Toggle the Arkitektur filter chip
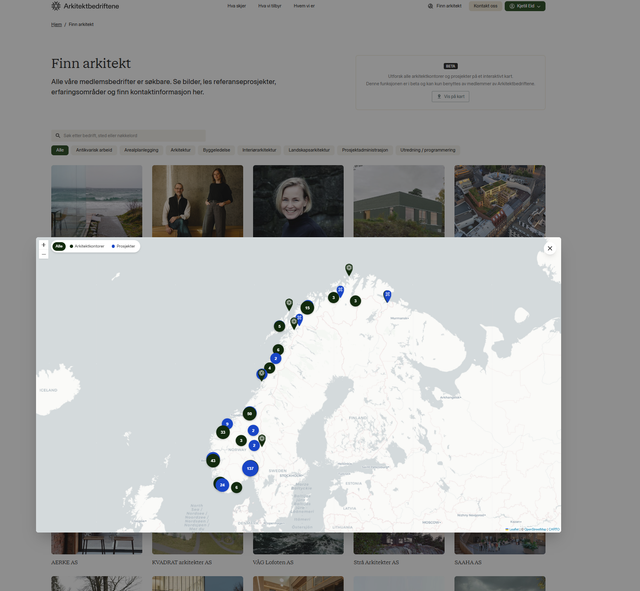Image resolution: width=640 pixels, height=591 pixels. click(180, 150)
